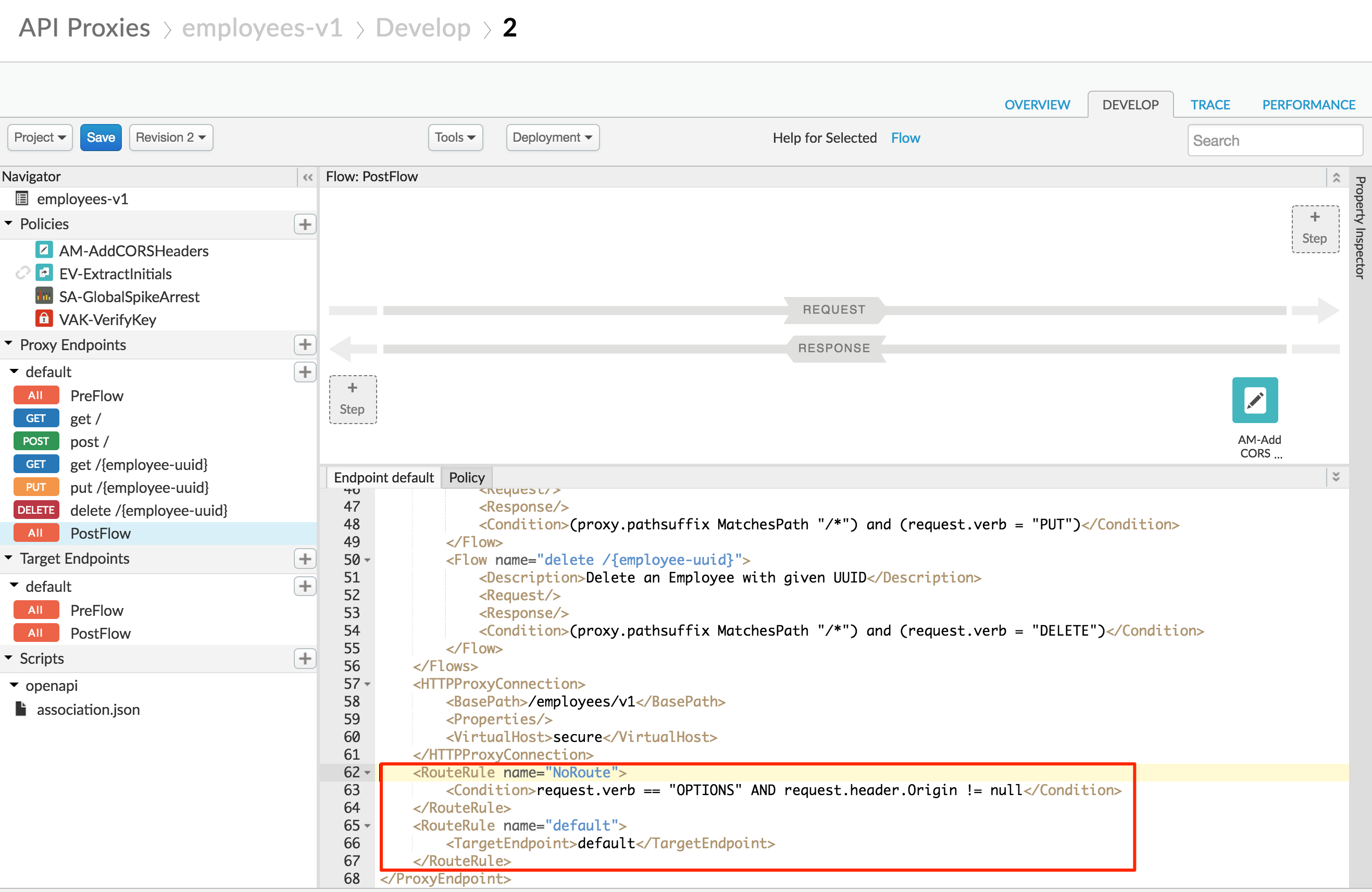Click the employees-v1 document icon
The image size is (1372, 892).
point(22,199)
